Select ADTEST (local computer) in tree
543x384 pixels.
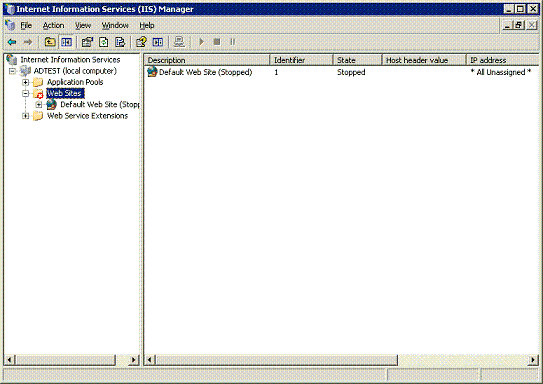[x=75, y=71]
